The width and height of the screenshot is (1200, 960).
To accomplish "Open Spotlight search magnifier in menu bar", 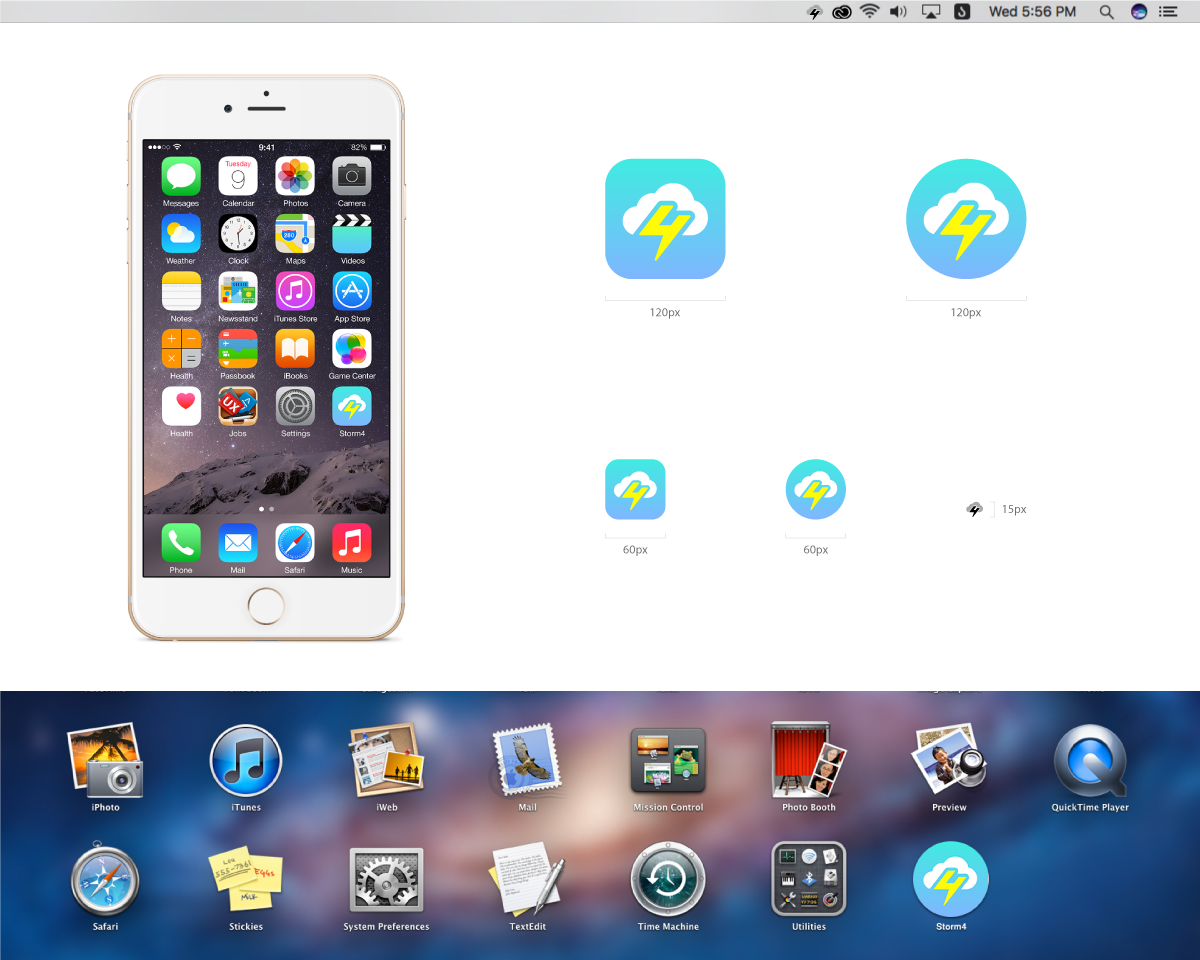I will (1106, 12).
